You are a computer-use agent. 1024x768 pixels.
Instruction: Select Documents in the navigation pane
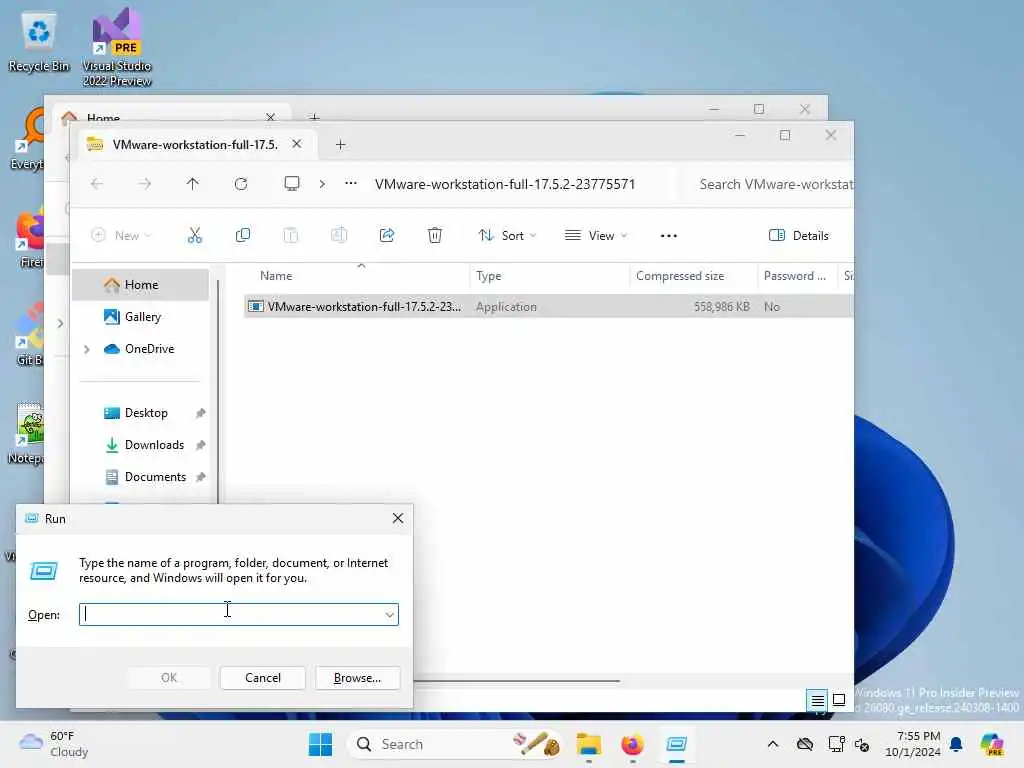point(140,477)
